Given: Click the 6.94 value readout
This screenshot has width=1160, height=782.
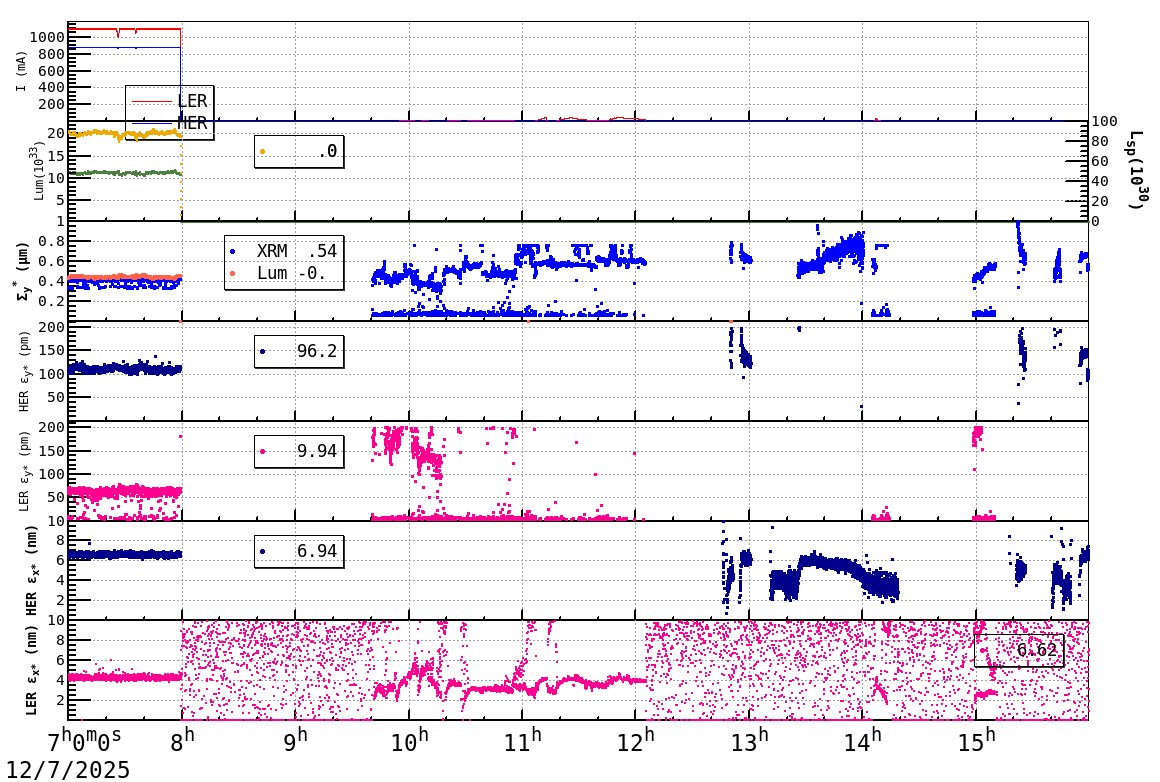Looking at the screenshot, I should [299, 551].
